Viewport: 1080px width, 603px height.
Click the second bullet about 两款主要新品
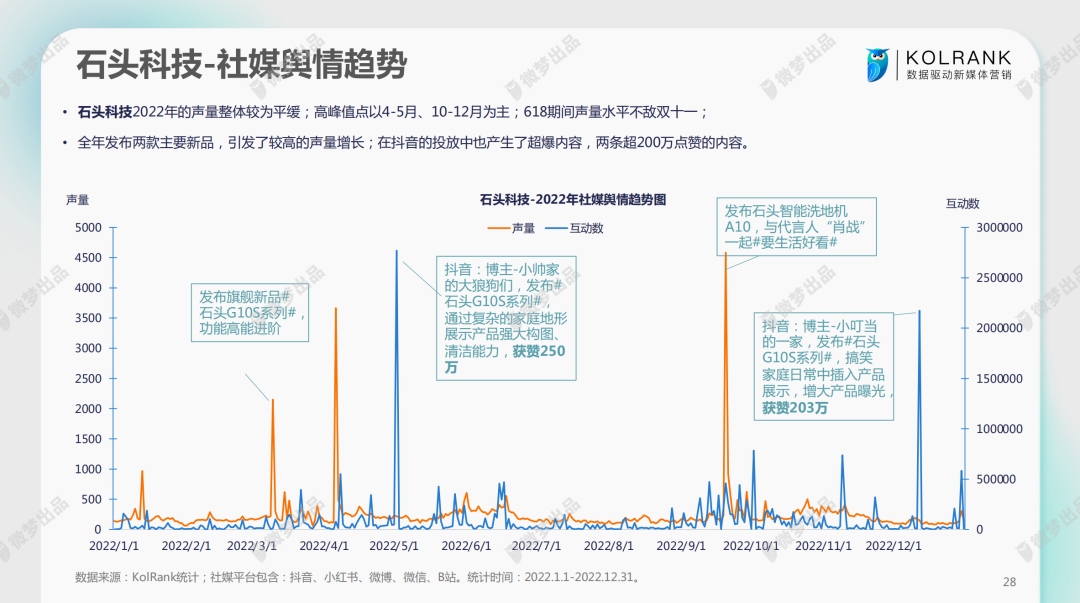point(414,143)
